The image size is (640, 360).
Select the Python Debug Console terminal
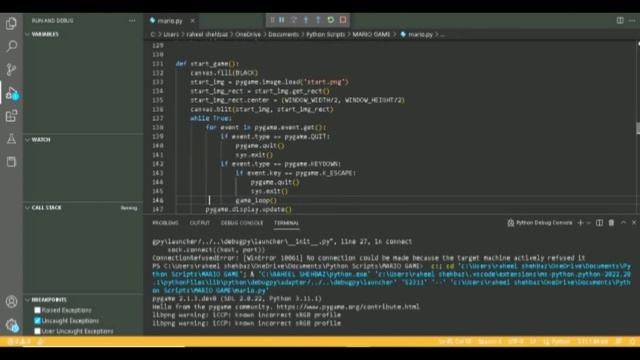540,223
